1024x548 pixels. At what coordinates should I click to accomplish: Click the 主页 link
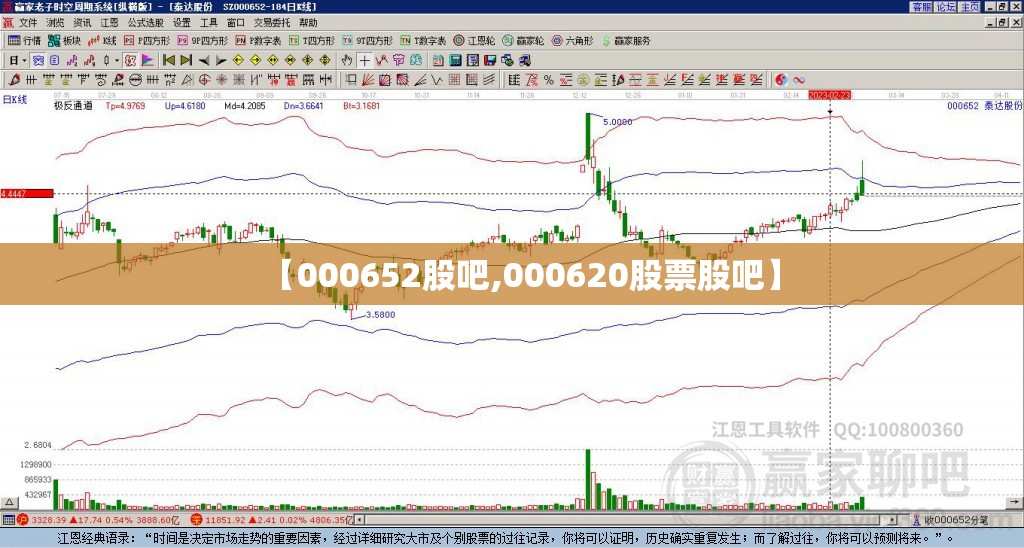click(969, 6)
